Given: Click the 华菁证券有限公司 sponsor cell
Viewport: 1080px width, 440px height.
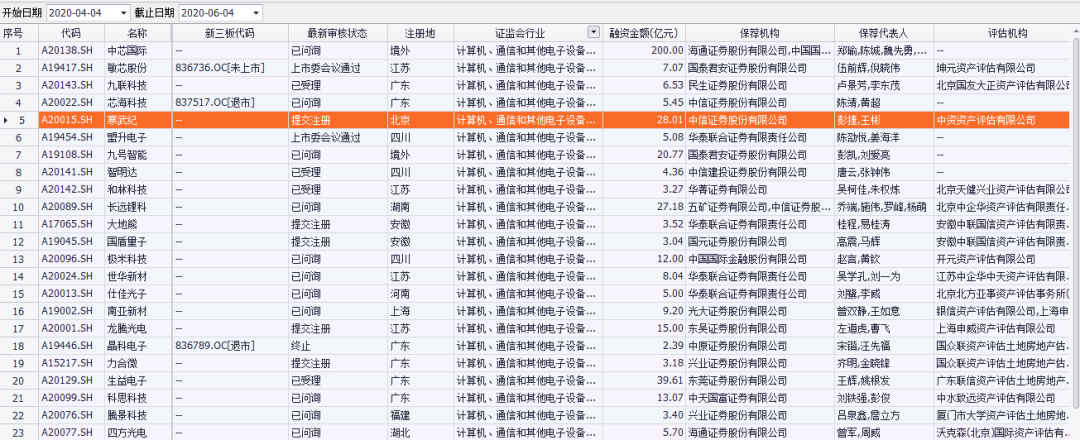Looking at the screenshot, I should click(x=760, y=189).
